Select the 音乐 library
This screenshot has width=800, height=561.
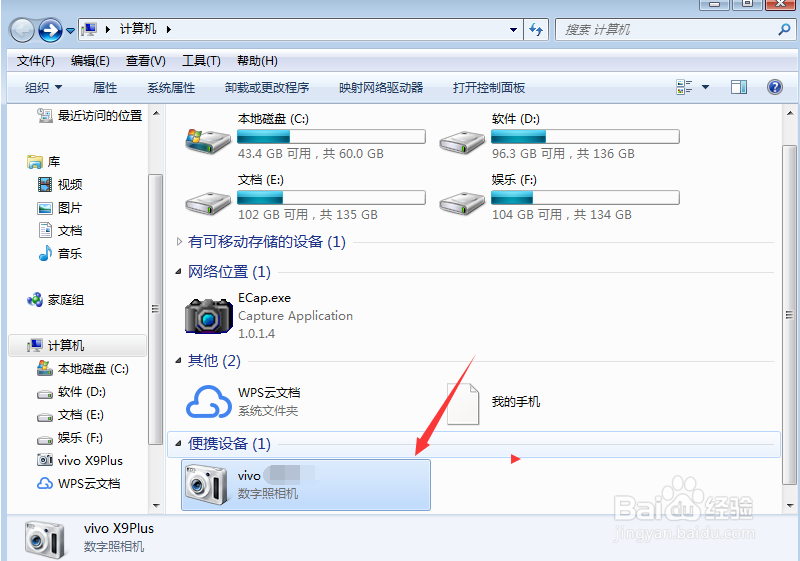click(60, 253)
